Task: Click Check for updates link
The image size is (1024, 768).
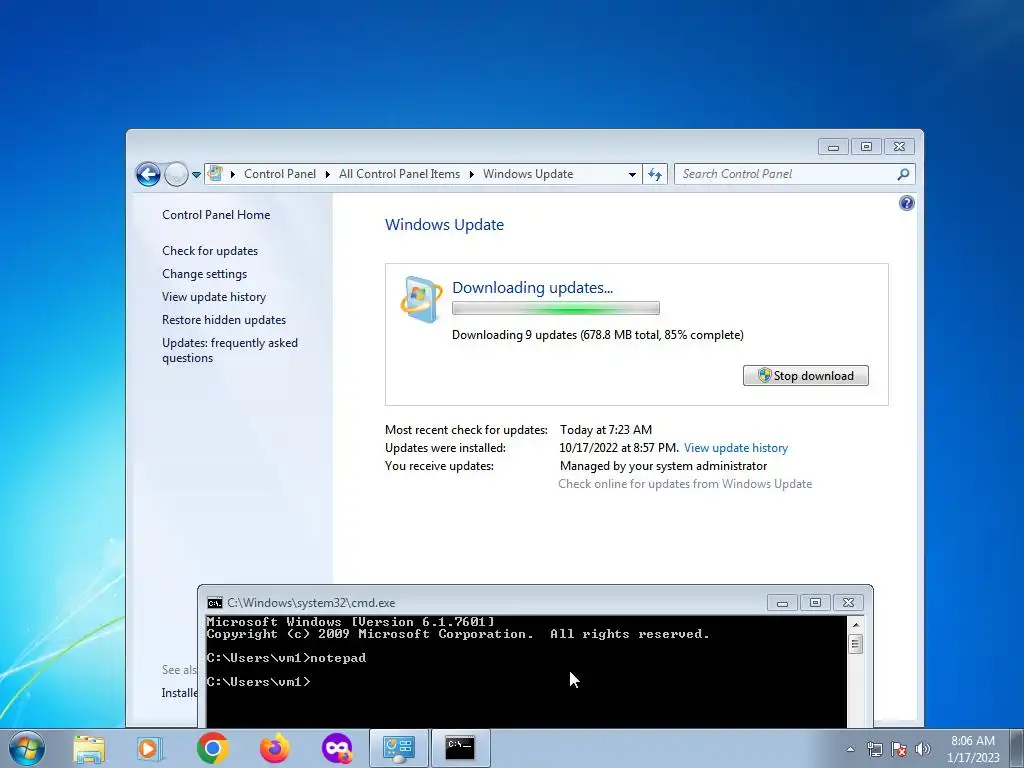Action: (x=210, y=251)
